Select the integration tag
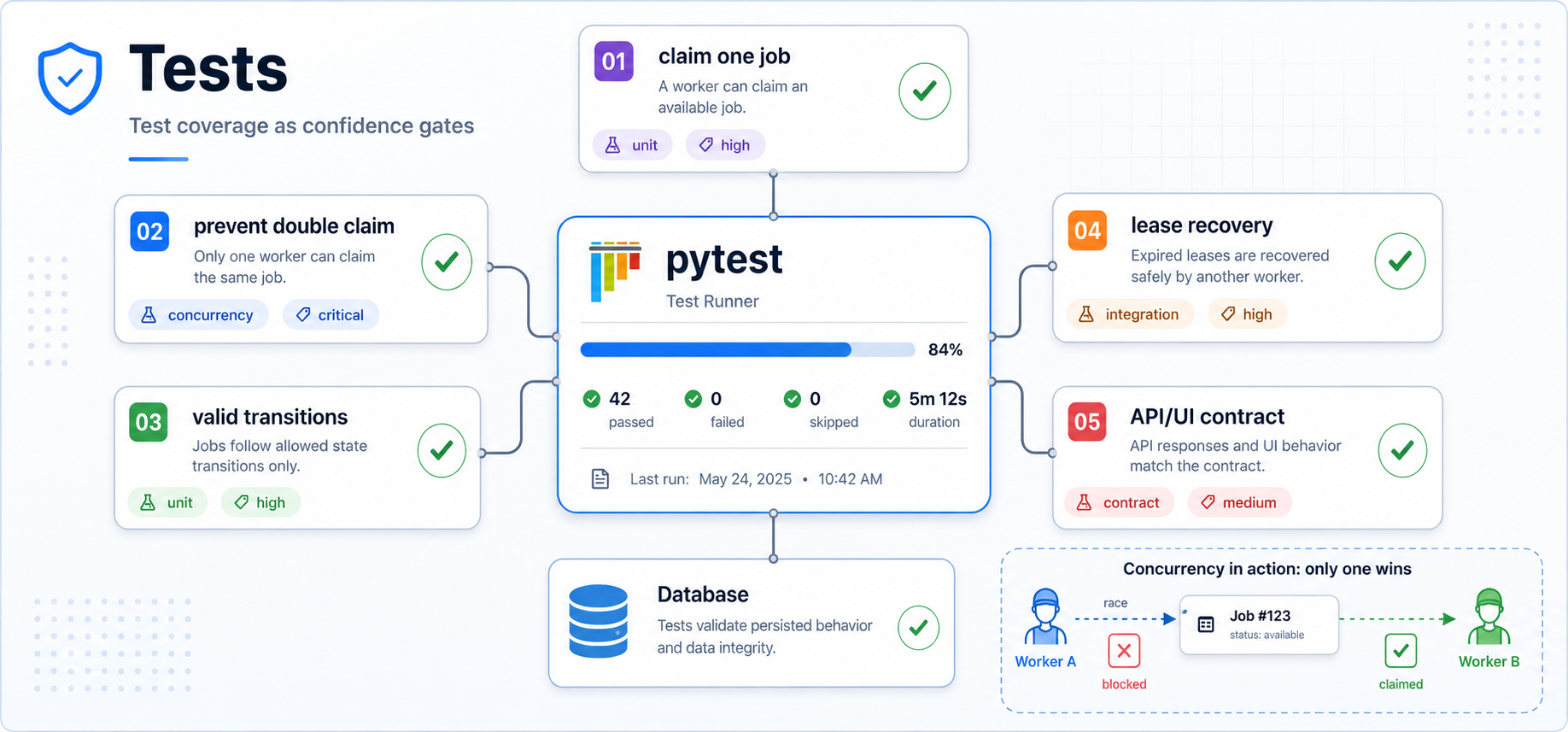This screenshot has height=732, width=1568. 1130,314
